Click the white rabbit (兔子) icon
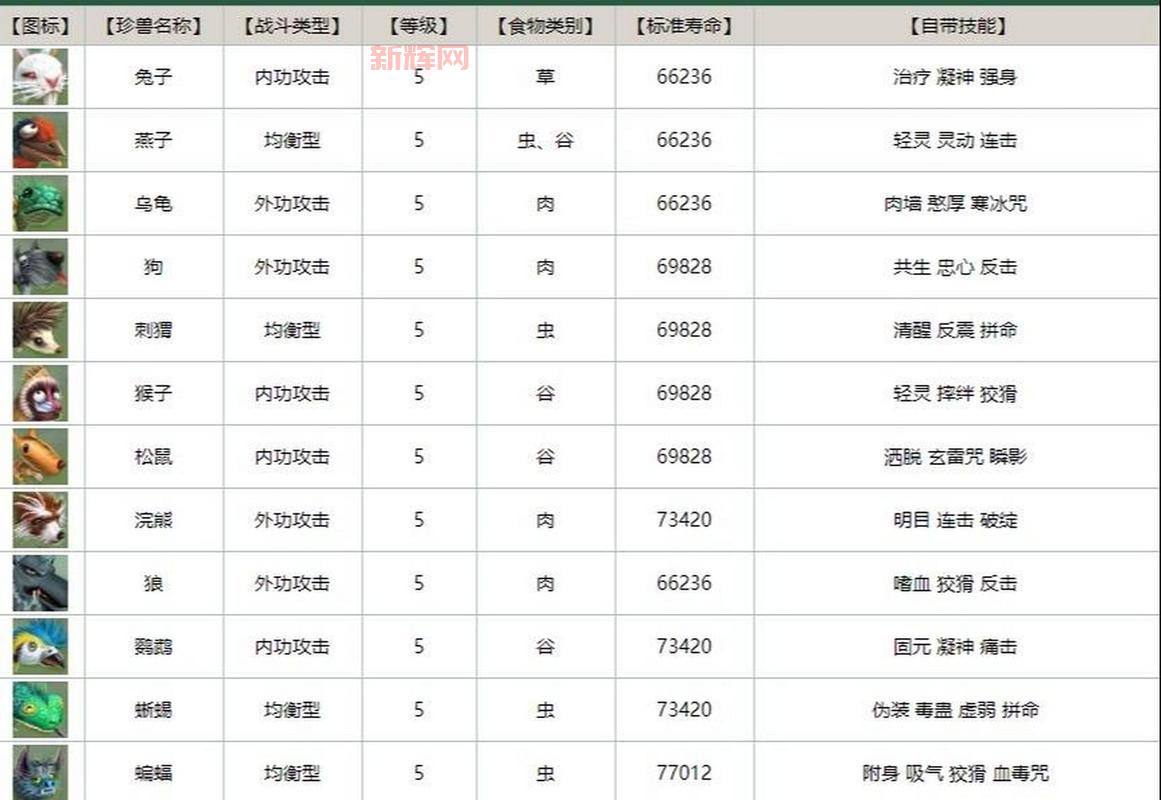 click(x=40, y=77)
